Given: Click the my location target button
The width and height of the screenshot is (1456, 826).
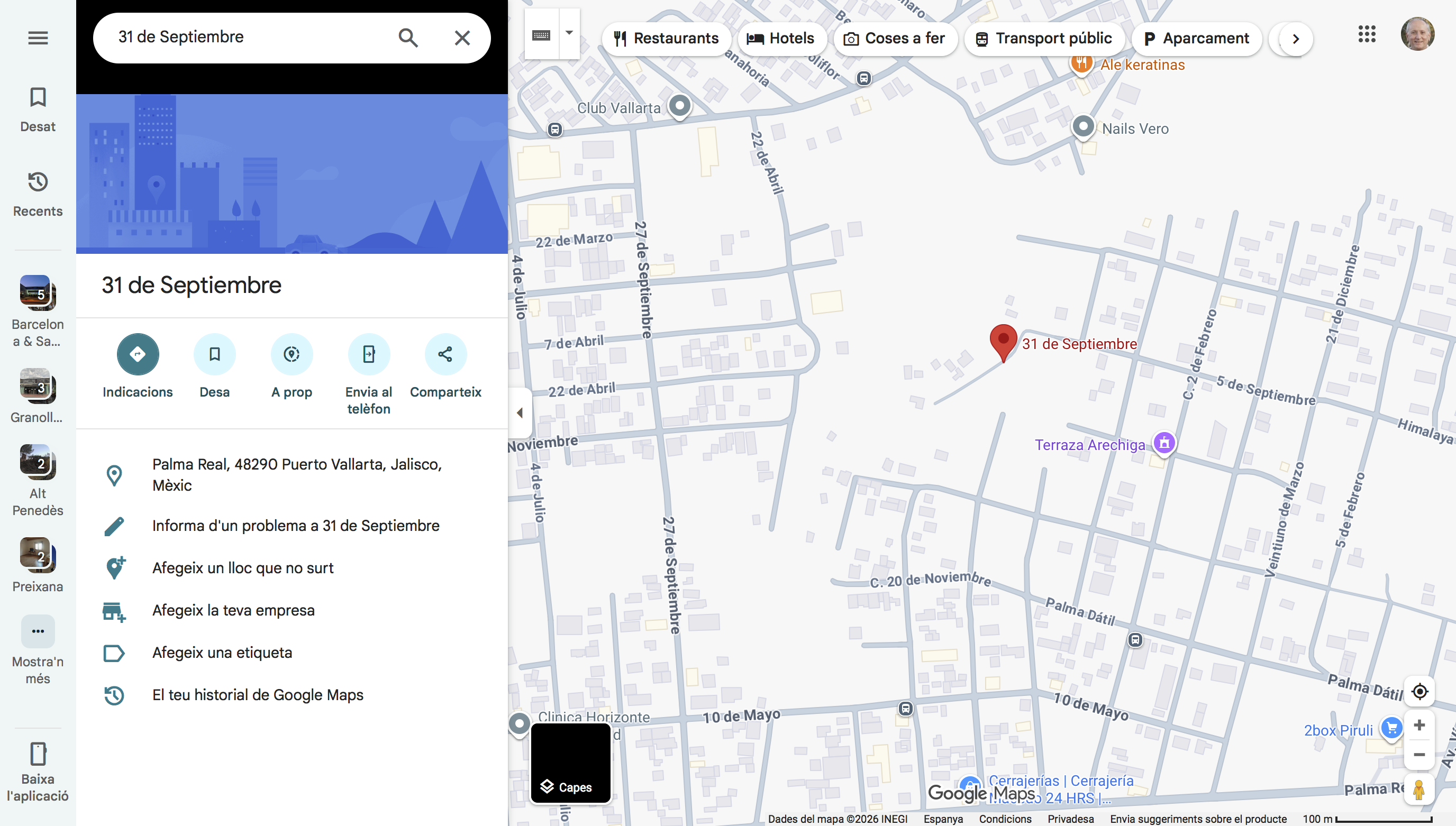Looking at the screenshot, I should point(1419,692).
